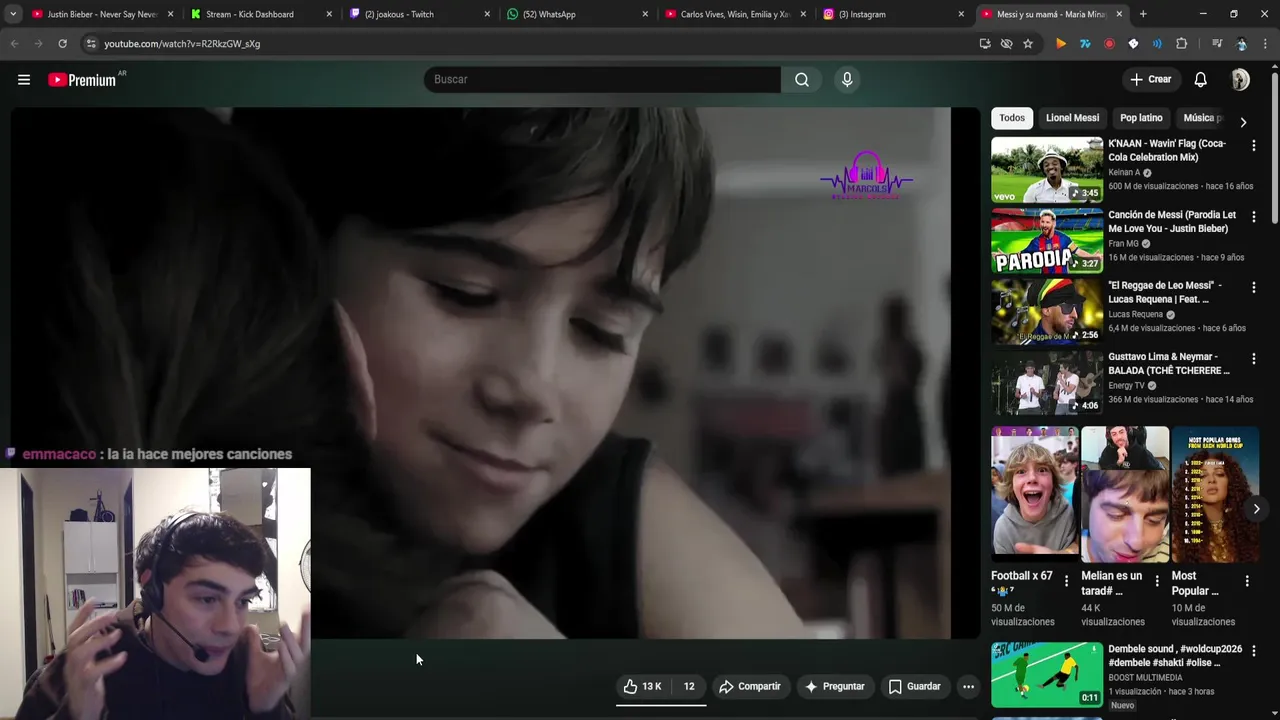Click the search magnifier button
Viewport: 1280px width, 720px height.
(x=802, y=80)
